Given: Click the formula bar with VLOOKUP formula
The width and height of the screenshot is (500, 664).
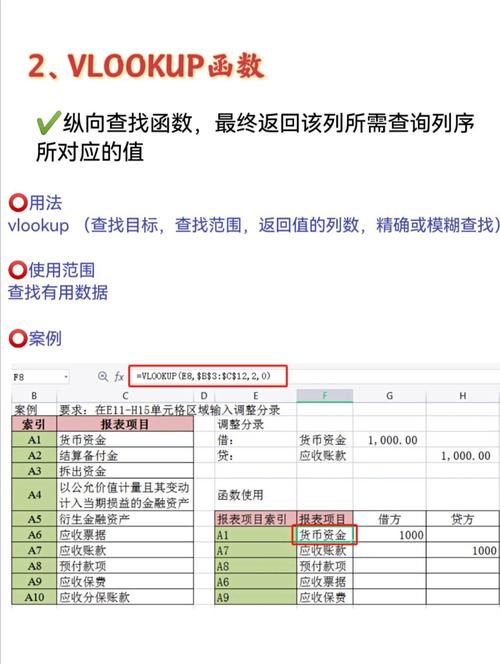Looking at the screenshot, I should [x=208, y=376].
